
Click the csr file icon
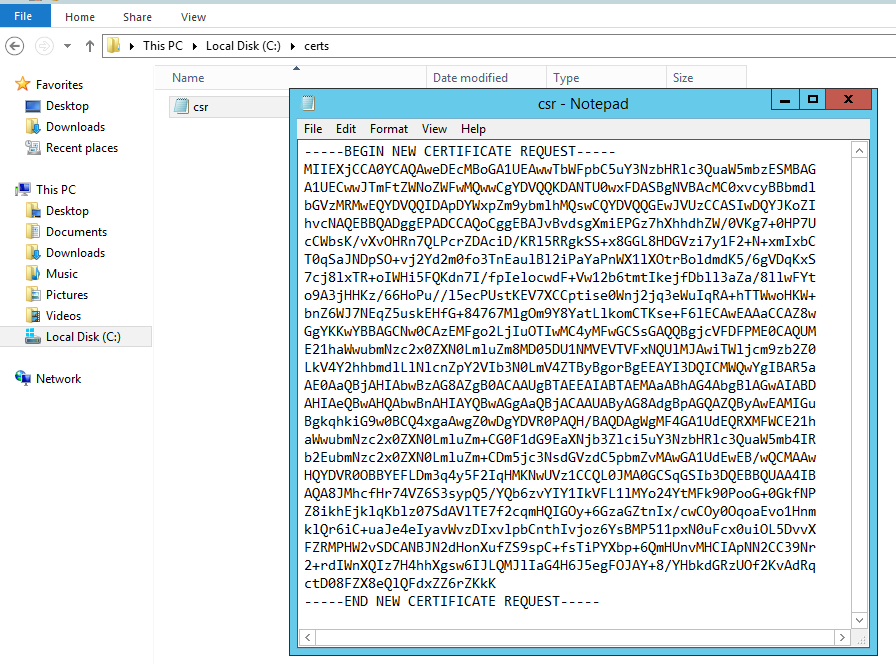pos(181,107)
